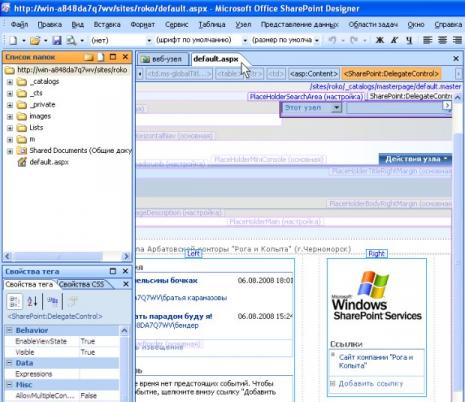Click the show set properties icon
465x402 pixels.
point(52,301)
